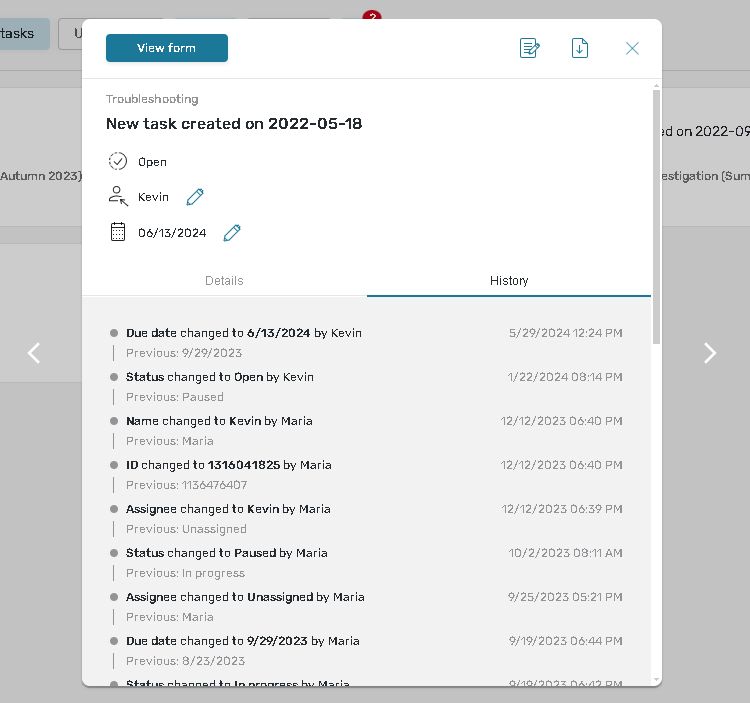Close the task details dialog
This screenshot has width=750, height=703.
click(x=632, y=48)
